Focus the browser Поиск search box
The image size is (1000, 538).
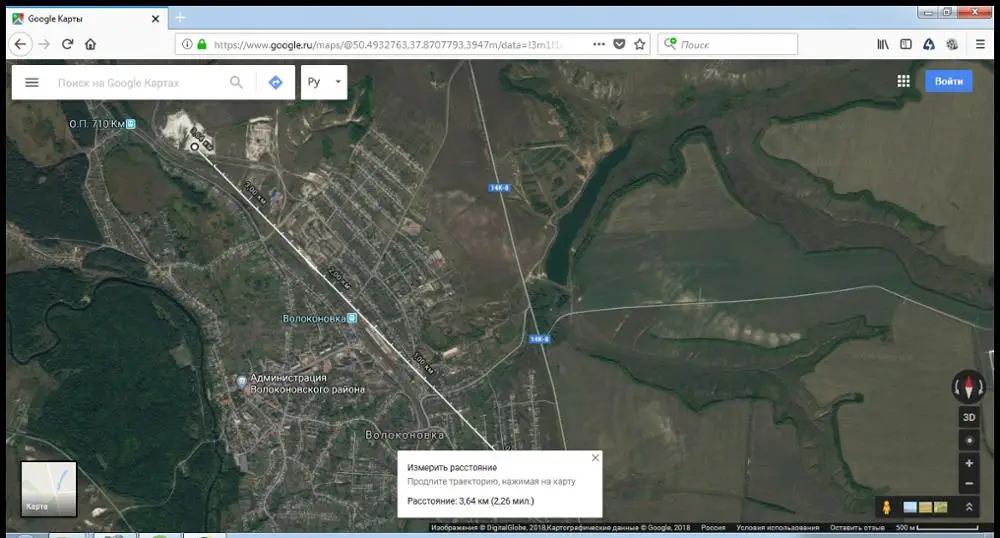point(728,45)
